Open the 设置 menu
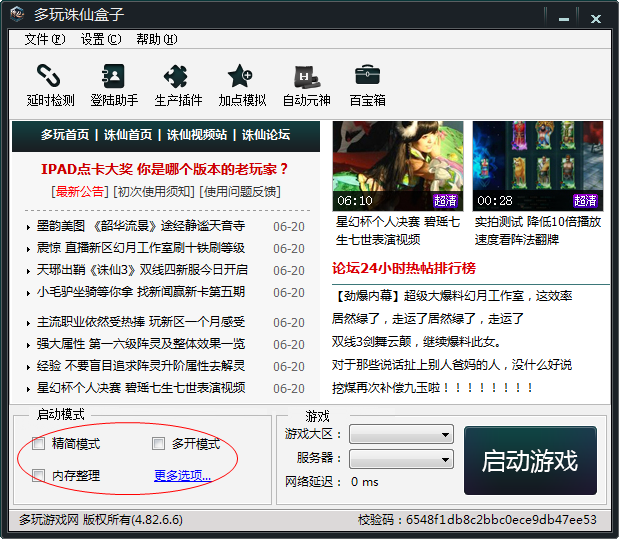Screen dimensions: 619x539 pos(100,39)
